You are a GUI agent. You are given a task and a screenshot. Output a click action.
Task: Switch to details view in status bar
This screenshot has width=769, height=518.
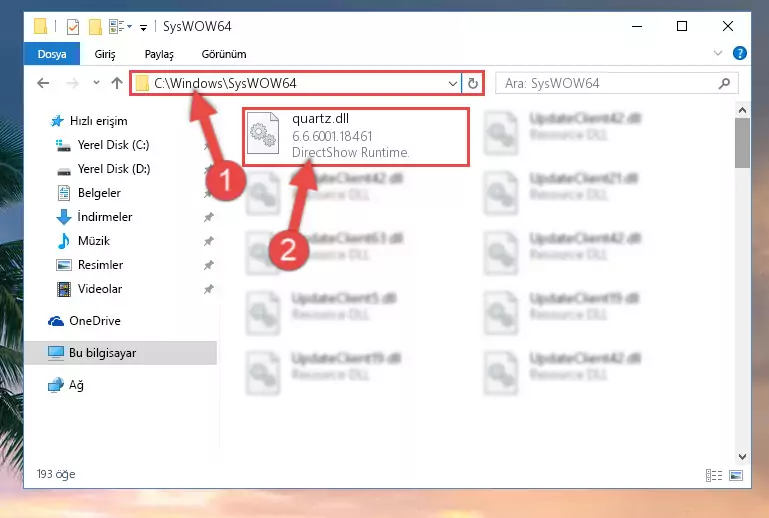pyautogui.click(x=714, y=475)
